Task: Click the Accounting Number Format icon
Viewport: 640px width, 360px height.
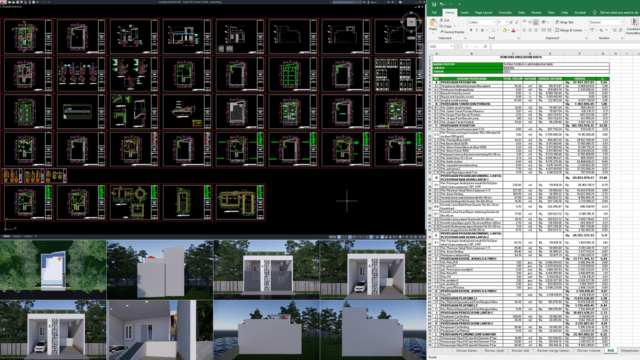Action: pos(592,30)
